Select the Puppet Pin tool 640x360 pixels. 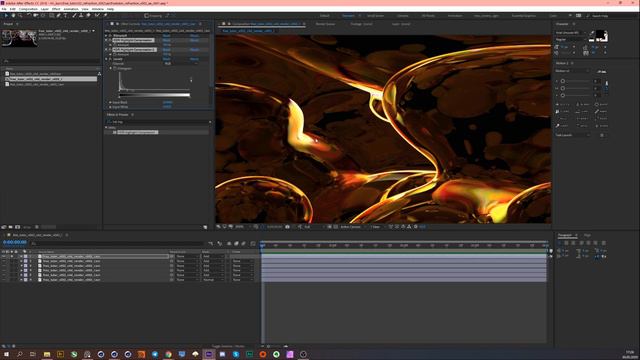(105, 16)
